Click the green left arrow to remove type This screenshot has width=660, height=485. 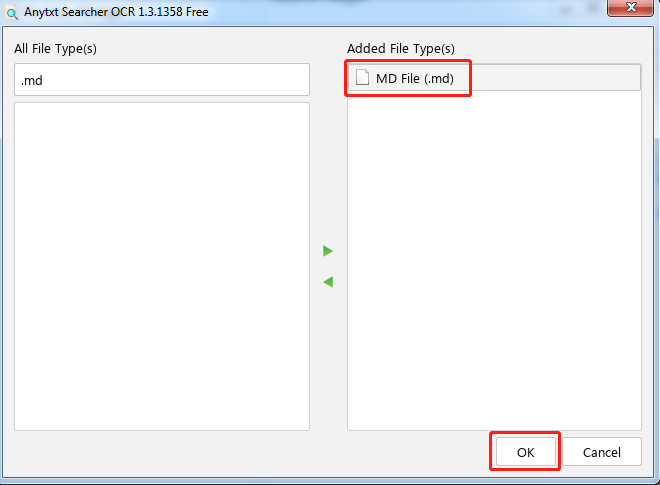click(x=328, y=282)
